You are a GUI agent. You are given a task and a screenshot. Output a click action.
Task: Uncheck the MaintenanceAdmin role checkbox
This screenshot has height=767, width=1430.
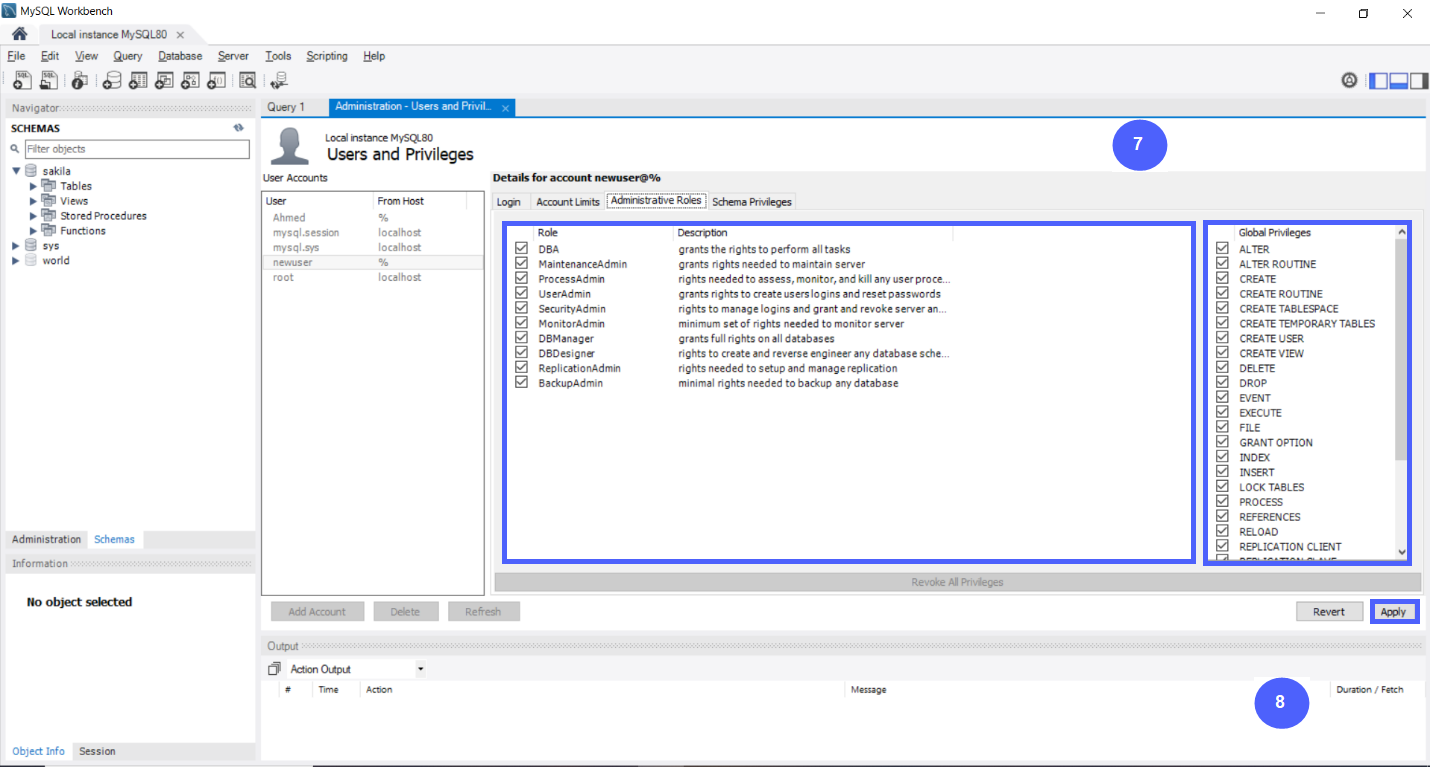coord(521,264)
